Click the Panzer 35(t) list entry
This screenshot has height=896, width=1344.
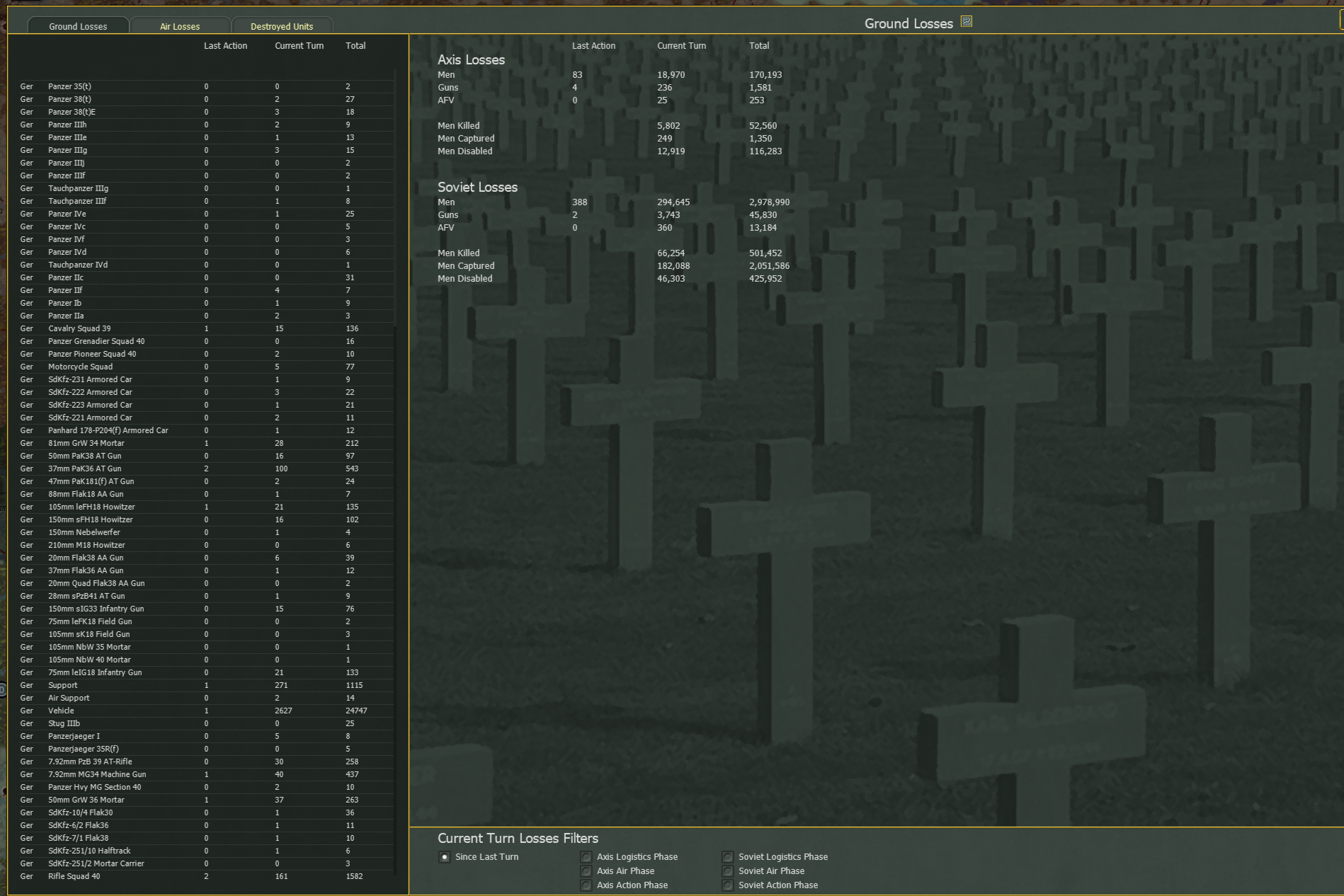pos(69,86)
